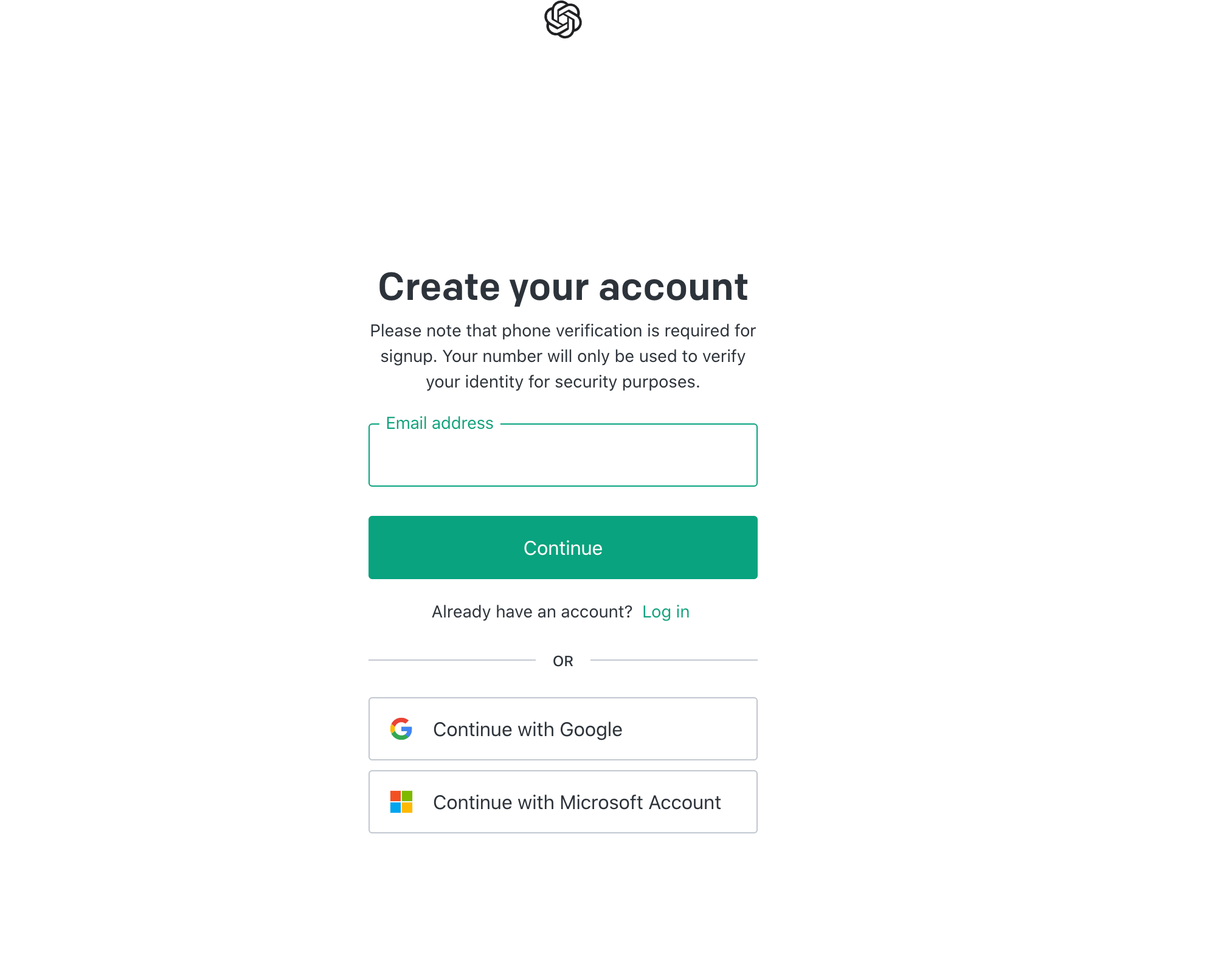Open the Log in link
This screenshot has width=1232, height=977.
tap(666, 611)
